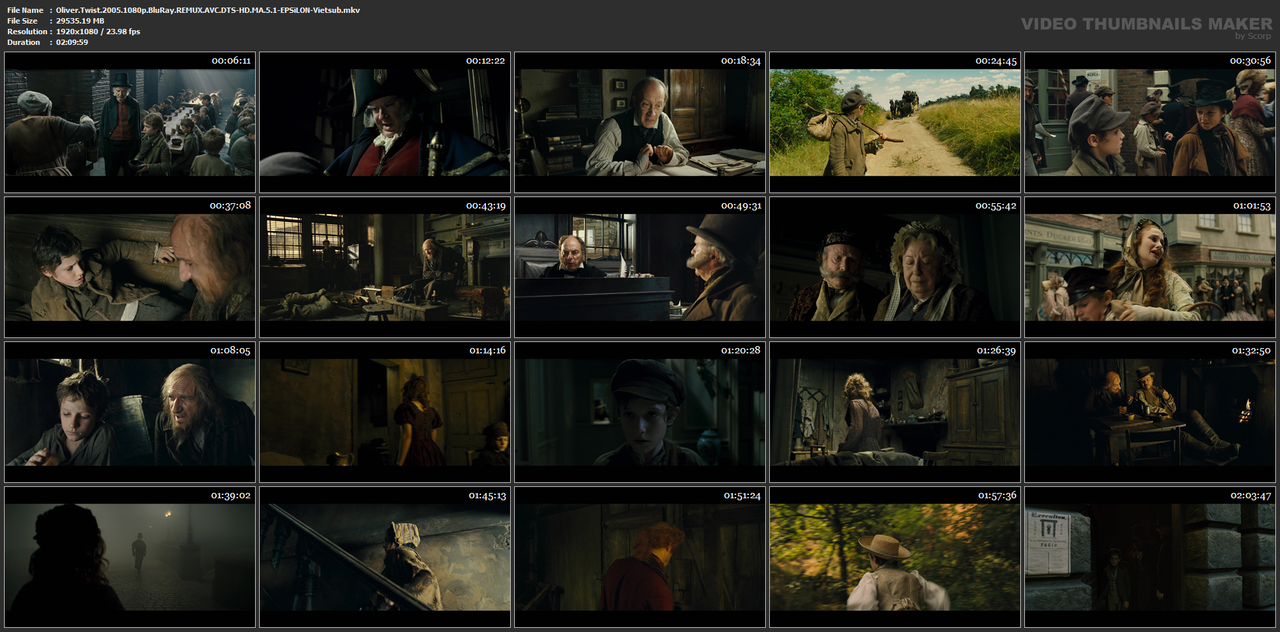
Task: Select the thumbnail at 01:01:53
Action: pyautogui.click(x=1150, y=267)
